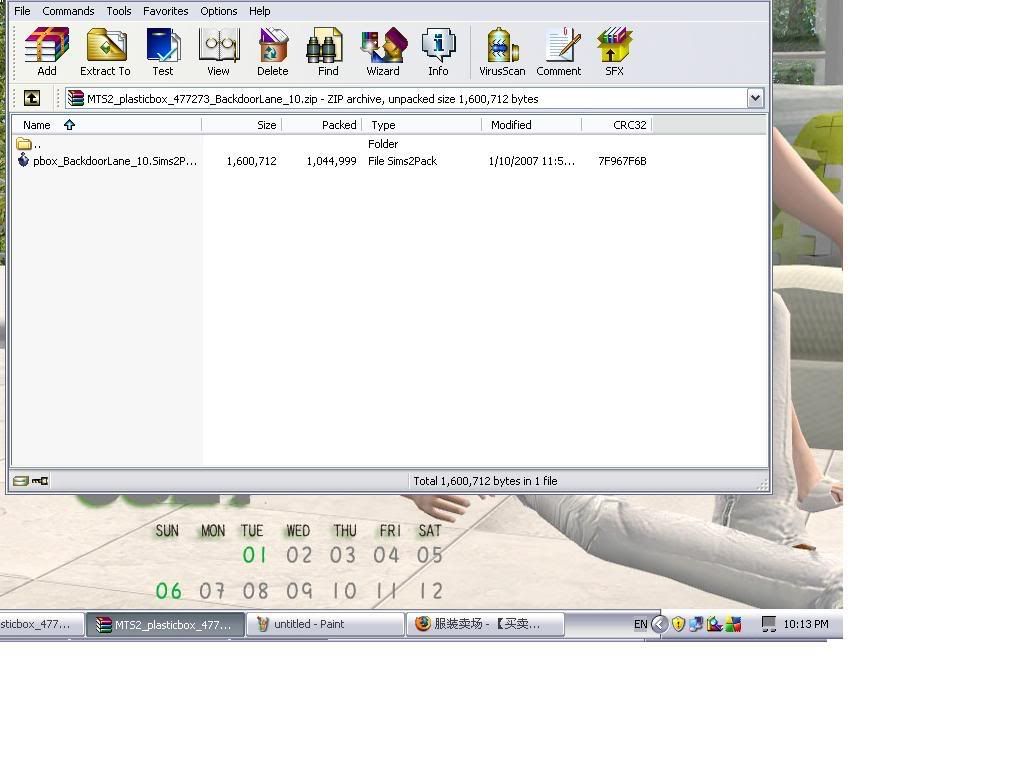The image size is (1024, 768).
Task: Click the File Sims2Pack type cell
Action: pyautogui.click(x=402, y=161)
